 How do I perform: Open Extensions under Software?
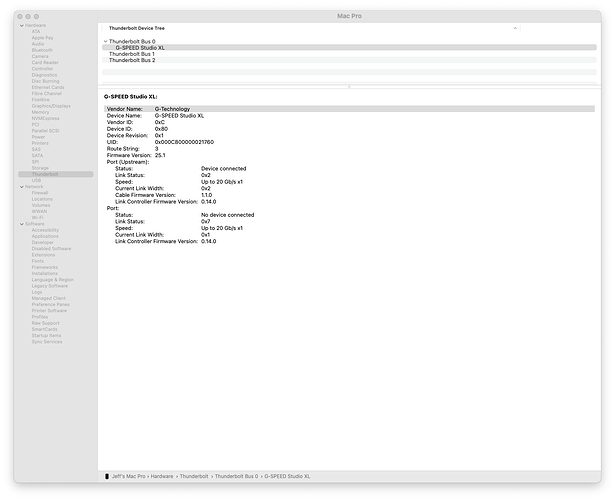point(43,255)
